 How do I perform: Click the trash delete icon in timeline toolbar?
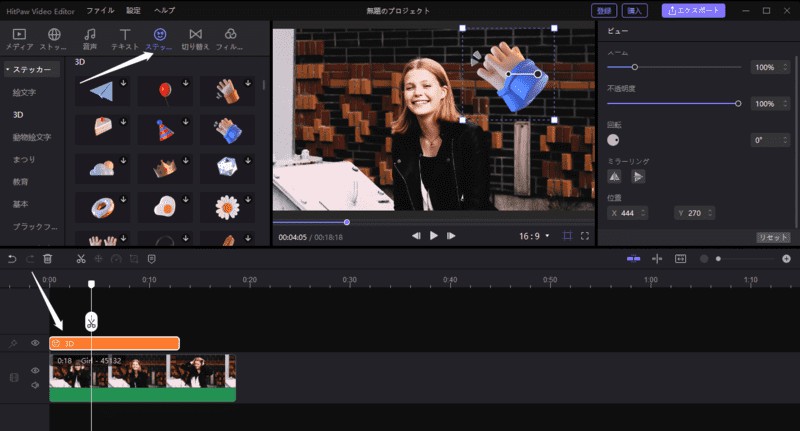click(47, 258)
